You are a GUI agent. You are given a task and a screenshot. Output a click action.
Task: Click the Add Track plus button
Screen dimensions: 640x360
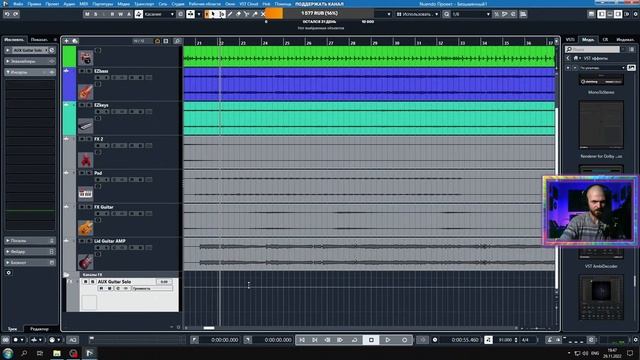tap(67, 41)
